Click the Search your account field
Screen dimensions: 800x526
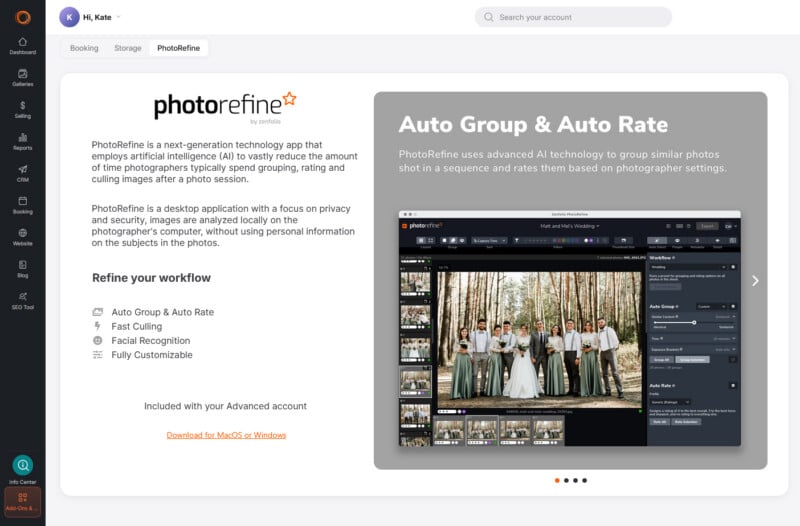point(573,17)
